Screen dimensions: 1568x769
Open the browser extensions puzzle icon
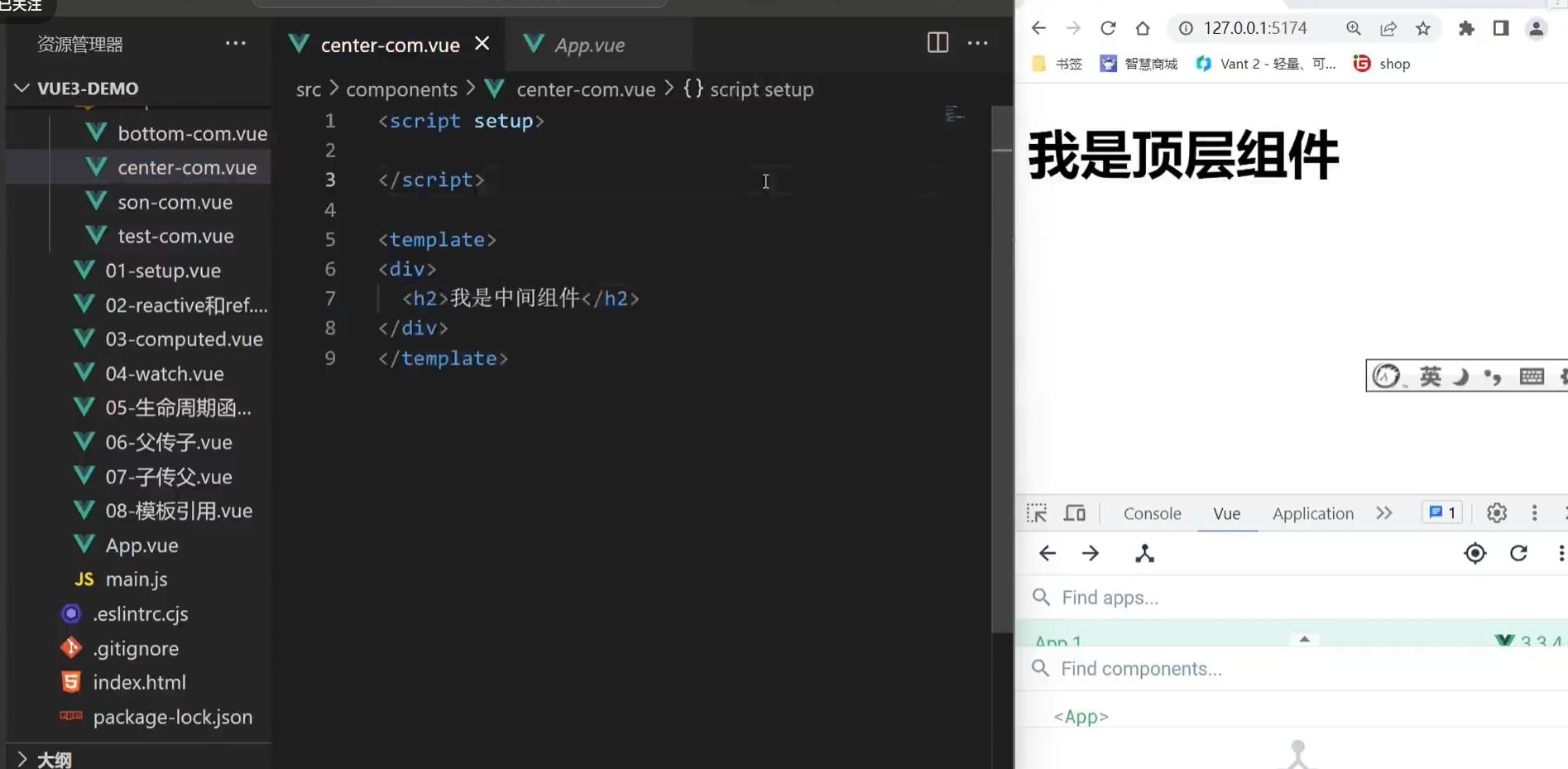1466,27
